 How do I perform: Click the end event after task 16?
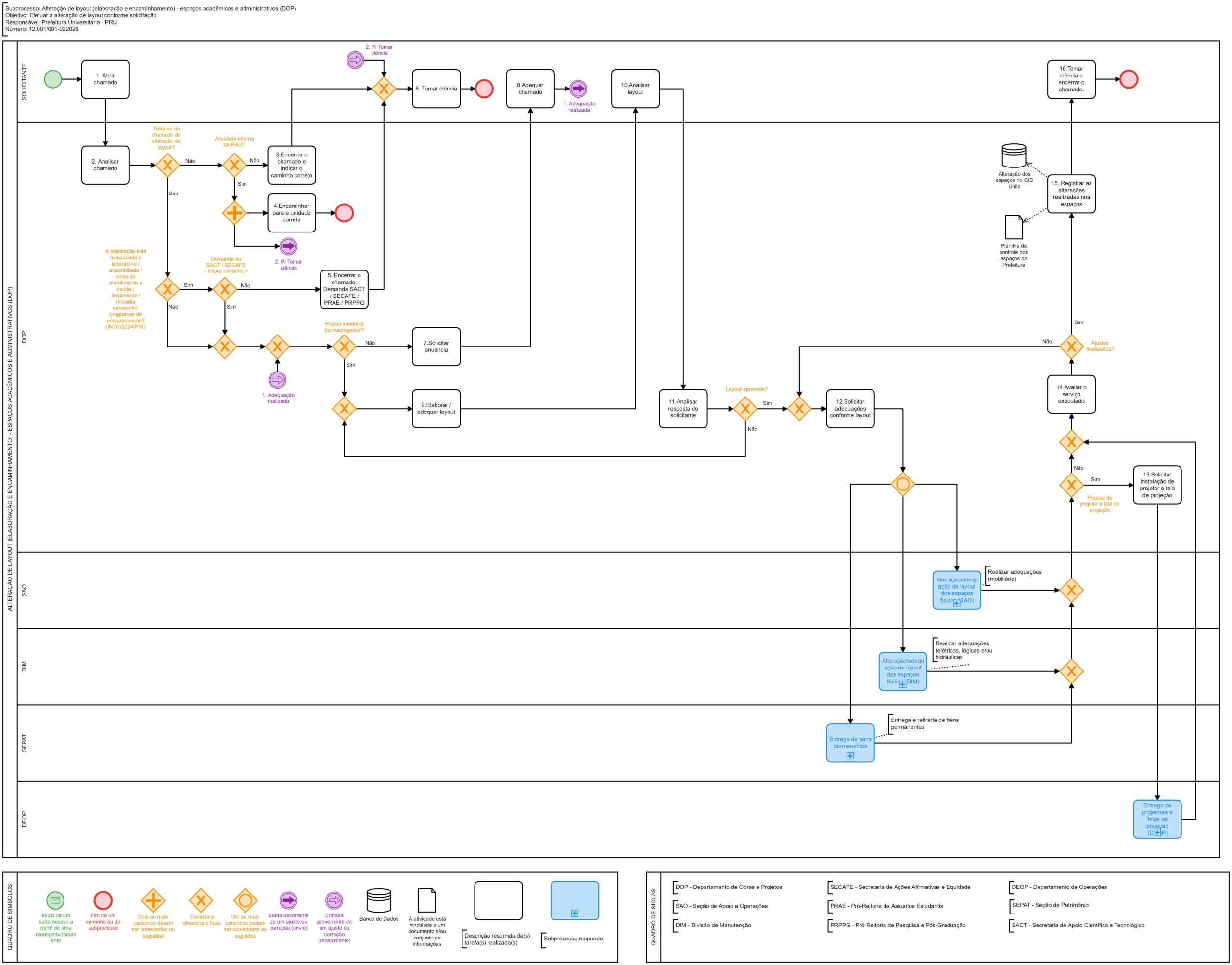[x=1129, y=79]
